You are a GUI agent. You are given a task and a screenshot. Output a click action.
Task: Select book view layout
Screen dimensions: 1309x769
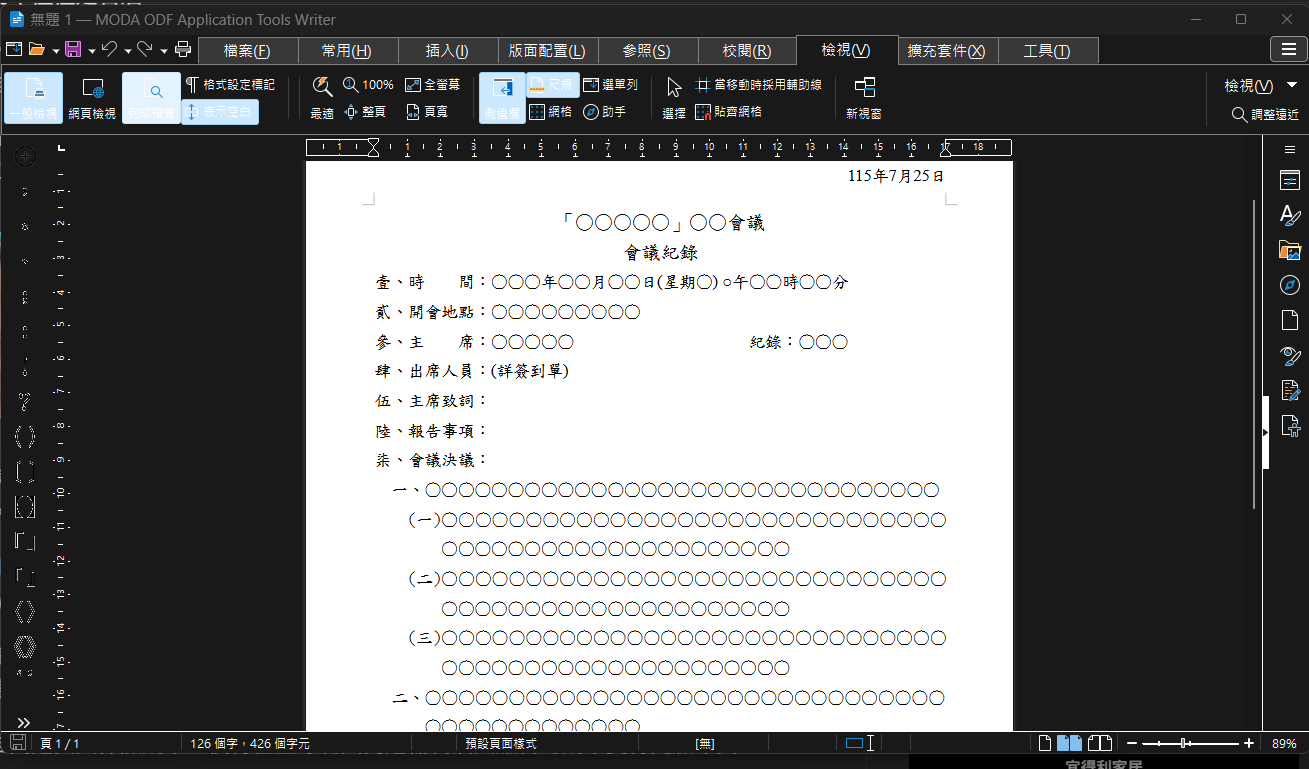click(x=1100, y=743)
